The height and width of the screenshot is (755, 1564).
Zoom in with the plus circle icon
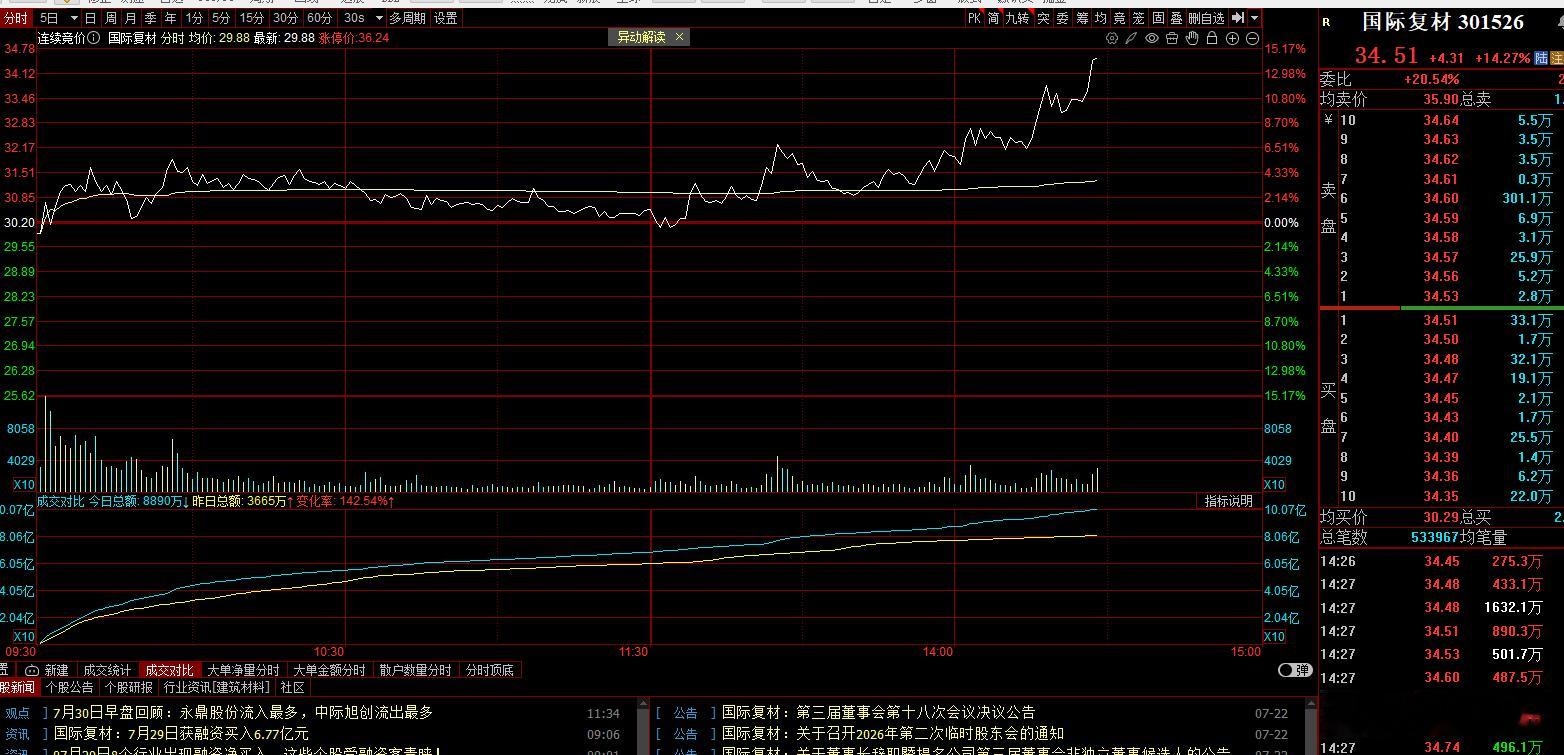[x=1233, y=38]
